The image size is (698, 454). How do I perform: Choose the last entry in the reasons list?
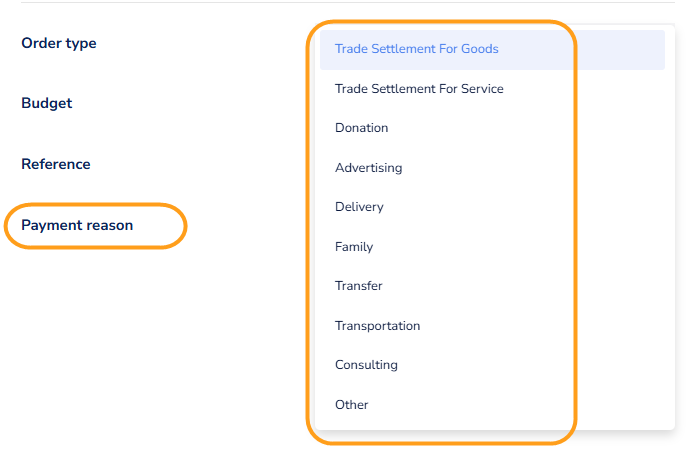(352, 405)
